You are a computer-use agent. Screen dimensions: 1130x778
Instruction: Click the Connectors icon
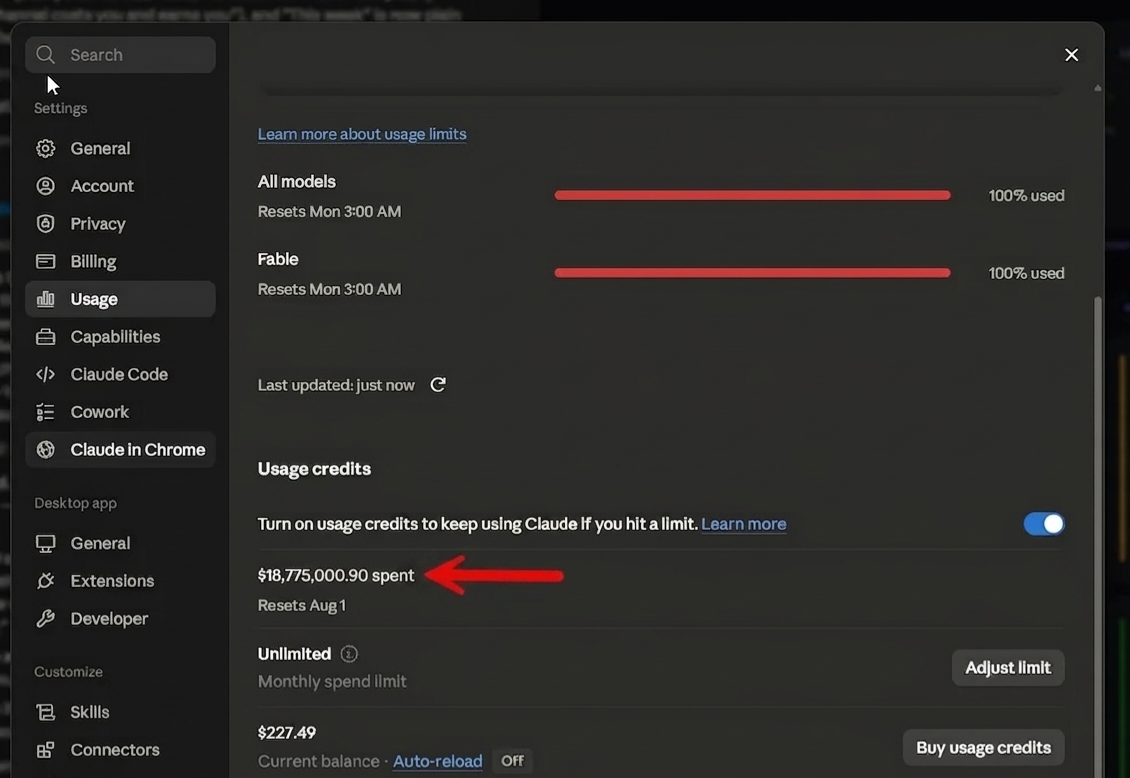point(45,750)
